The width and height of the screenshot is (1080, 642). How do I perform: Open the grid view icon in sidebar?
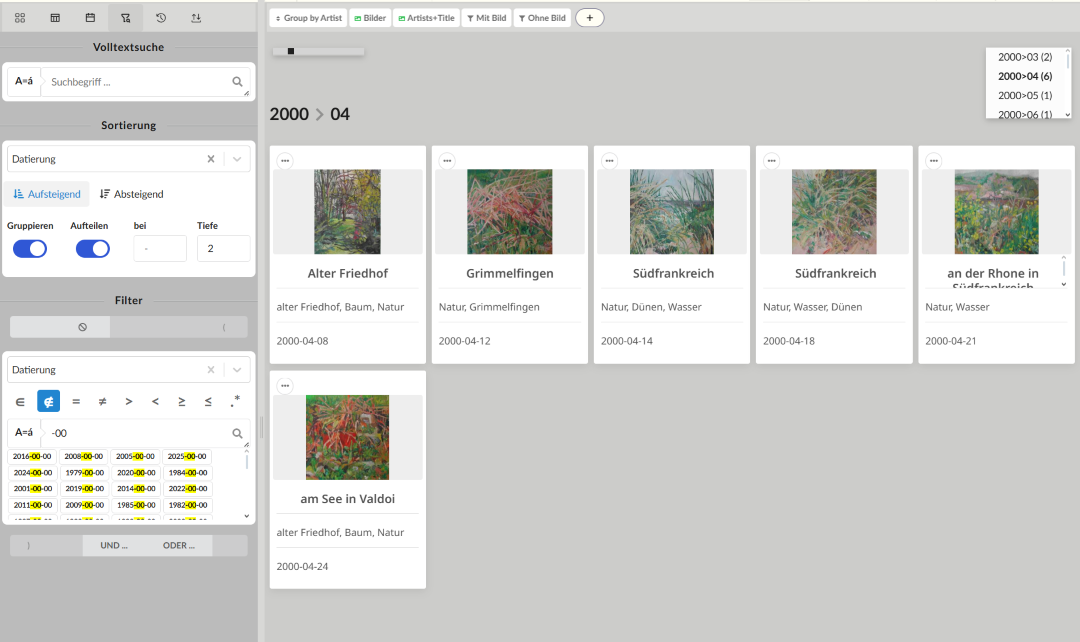[20, 18]
